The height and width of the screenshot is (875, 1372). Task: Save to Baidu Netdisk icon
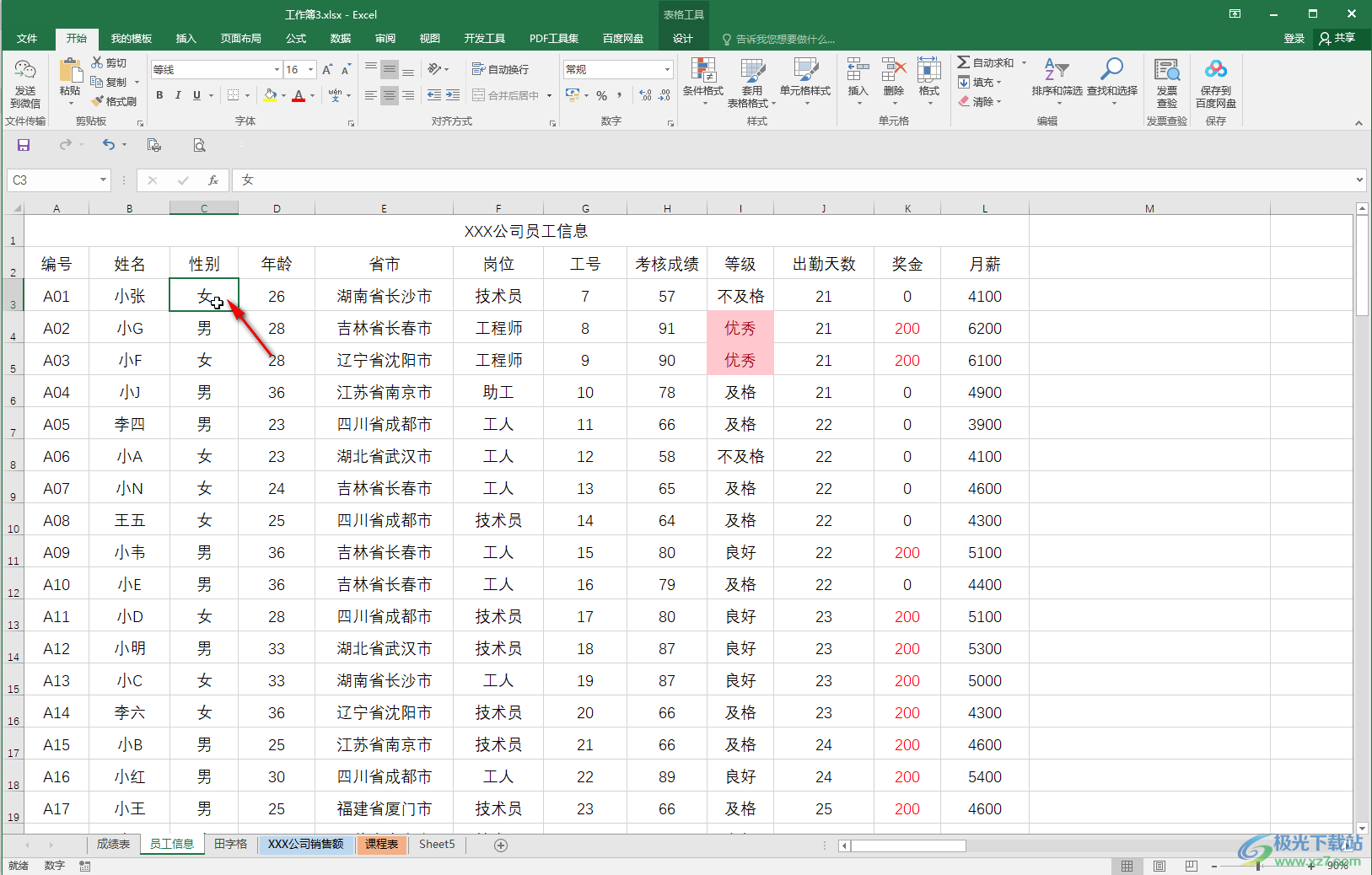tap(1216, 71)
